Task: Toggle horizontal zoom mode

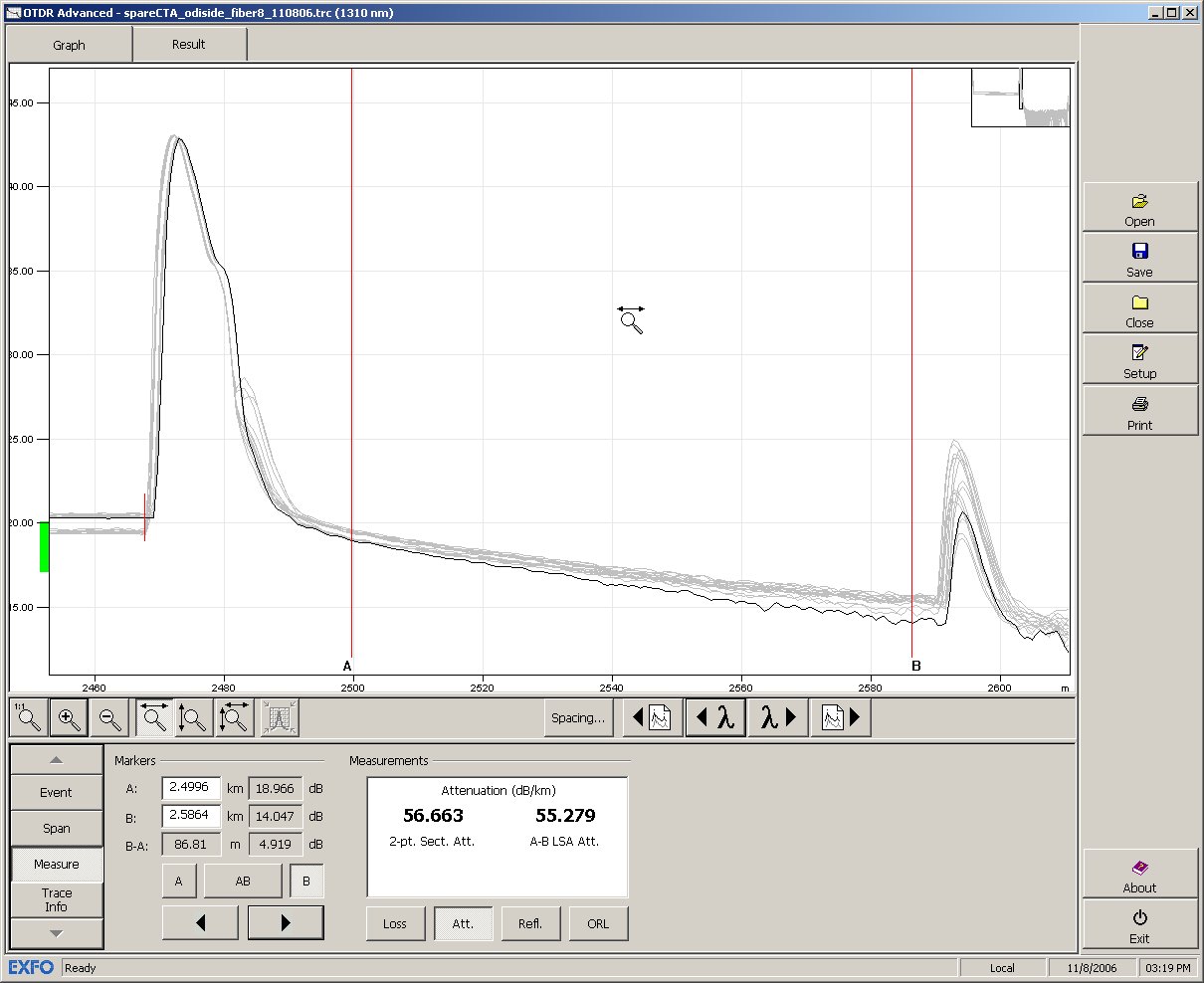Action: [155, 717]
